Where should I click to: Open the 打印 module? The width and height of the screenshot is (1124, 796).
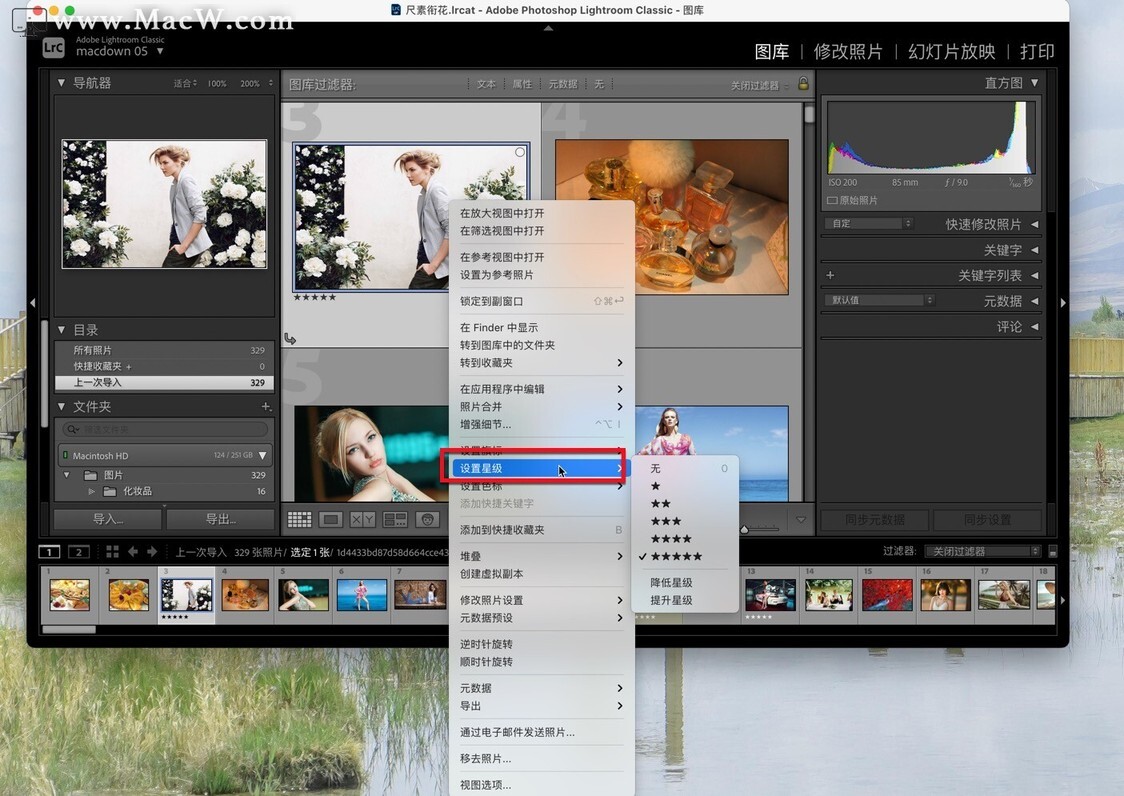(1037, 52)
